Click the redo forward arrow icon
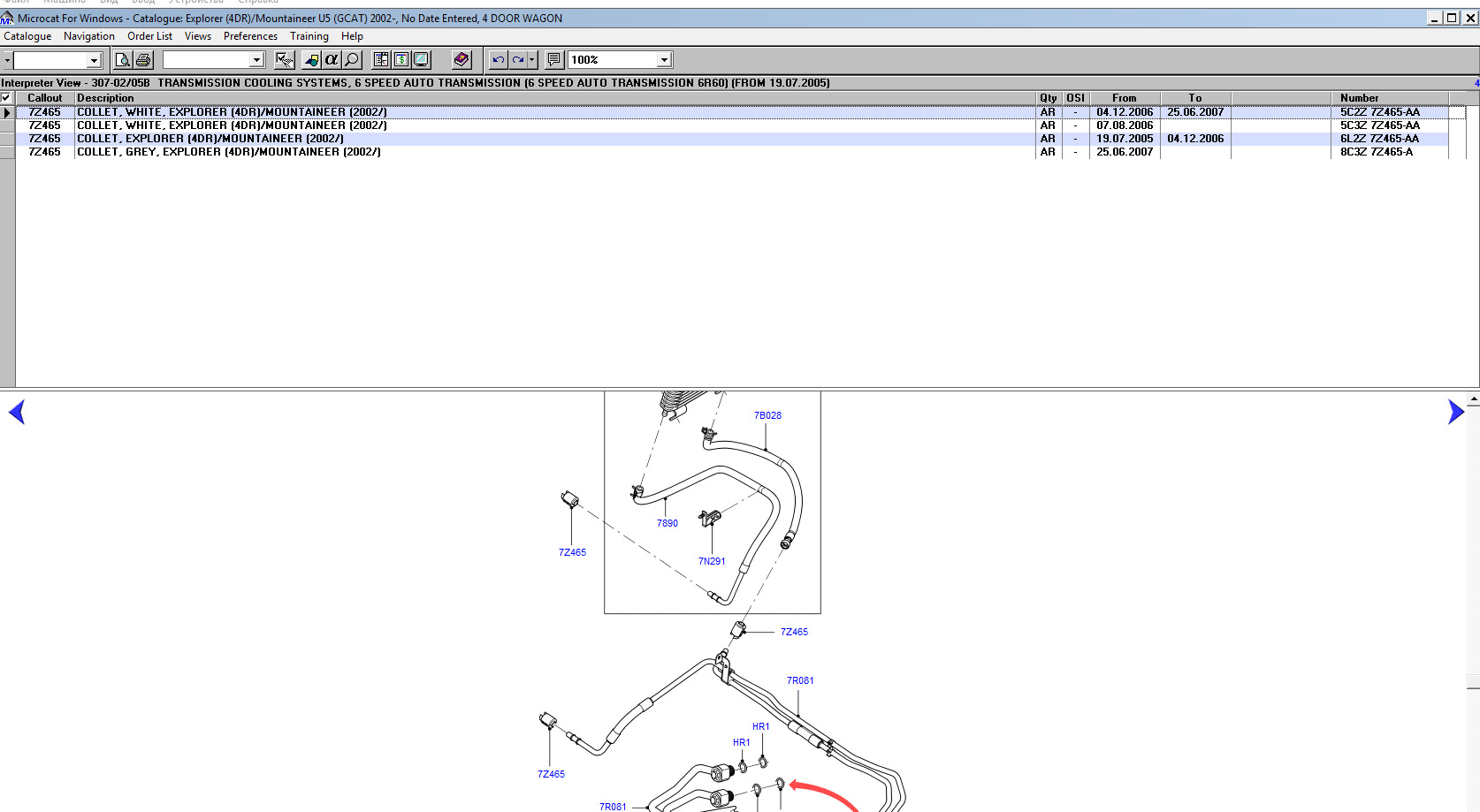 518,60
